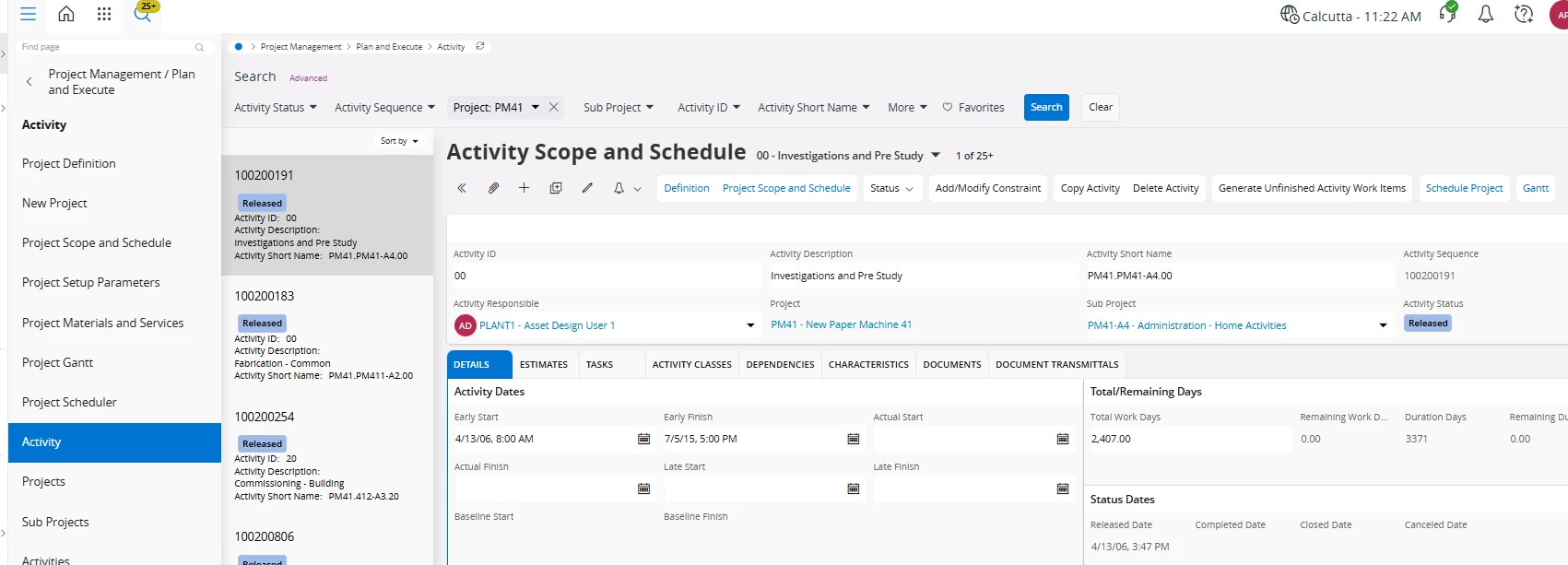Select activity card 100200183
The height and width of the screenshot is (565, 1568).
(327, 335)
